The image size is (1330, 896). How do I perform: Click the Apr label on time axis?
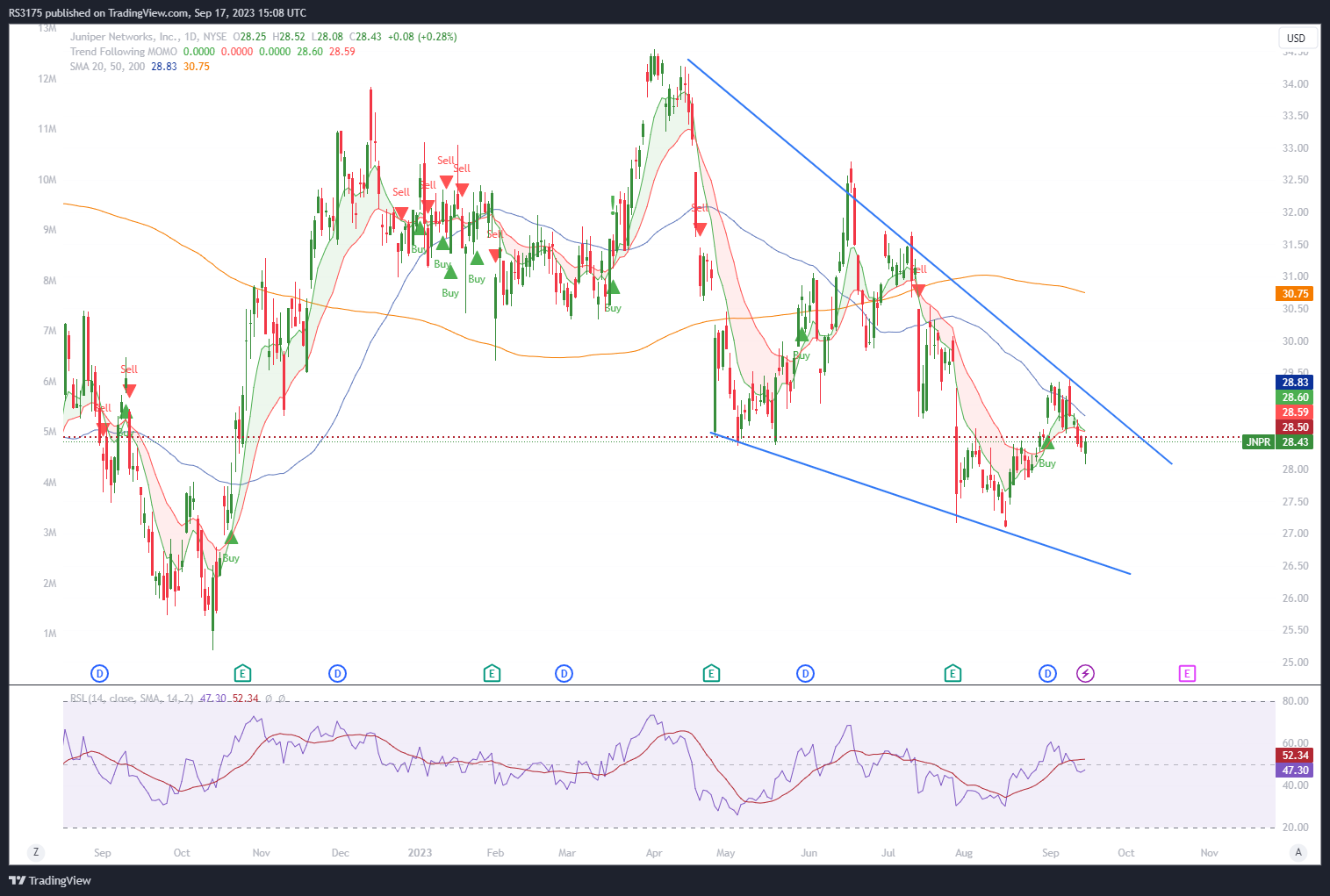(x=653, y=853)
